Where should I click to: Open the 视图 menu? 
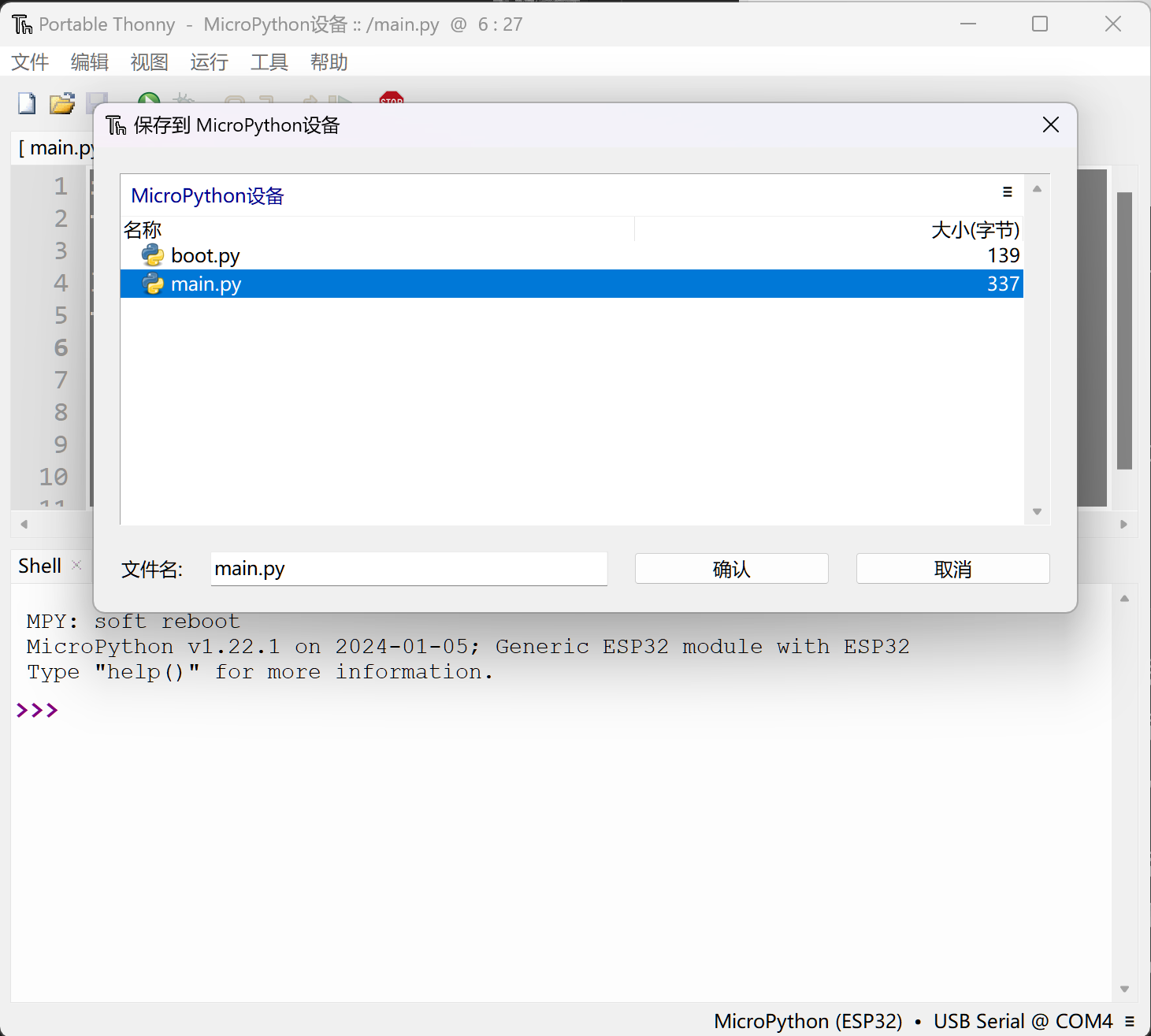[x=150, y=62]
